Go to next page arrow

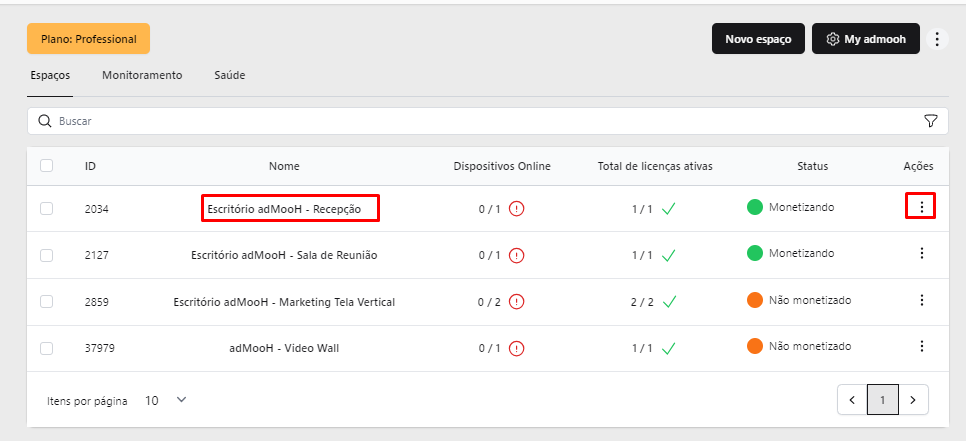tap(913, 400)
